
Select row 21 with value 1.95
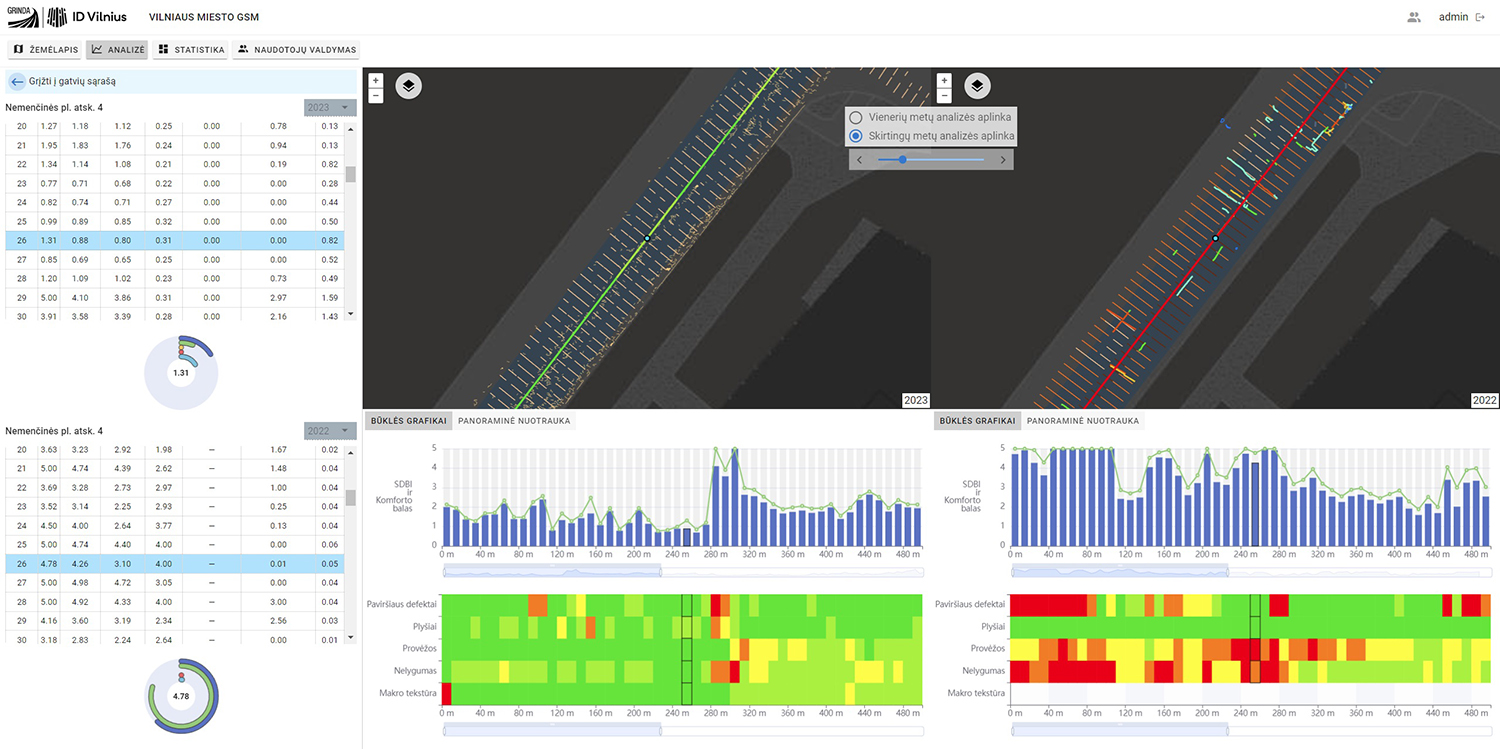coord(172,145)
